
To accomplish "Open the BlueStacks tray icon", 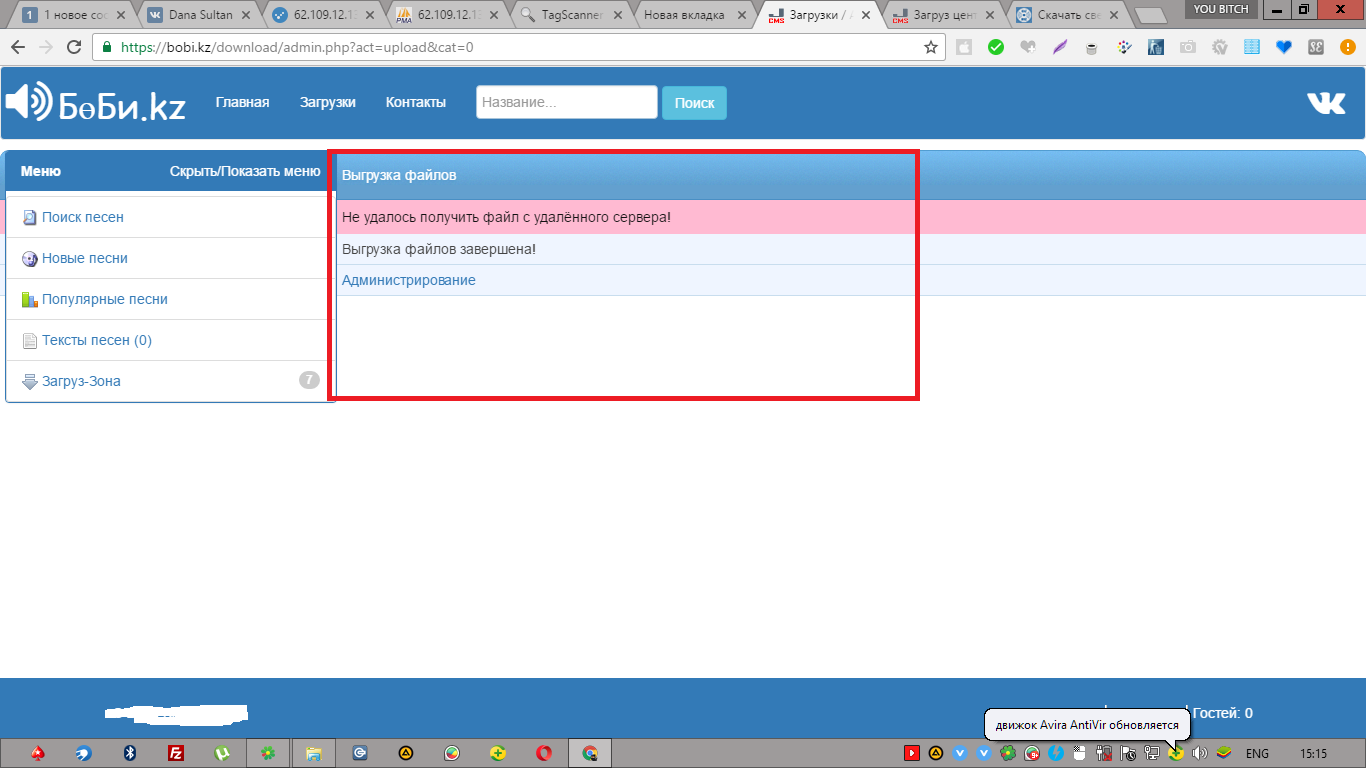I will 1224,753.
